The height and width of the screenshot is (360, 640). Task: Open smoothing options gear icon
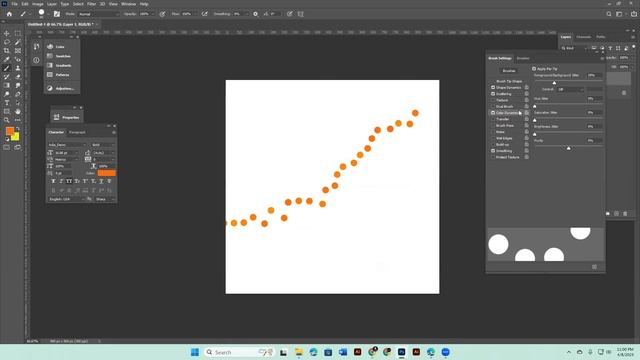256,14
